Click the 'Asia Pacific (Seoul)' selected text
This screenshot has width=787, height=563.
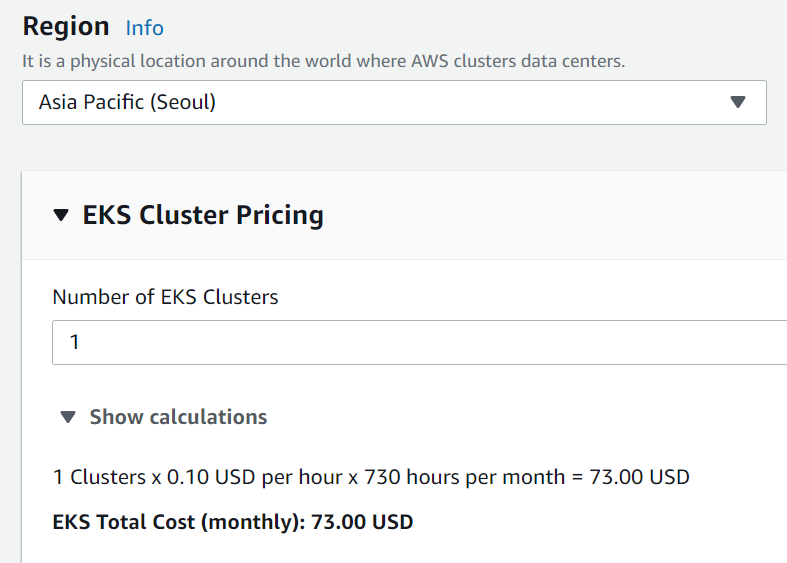click(x=127, y=102)
